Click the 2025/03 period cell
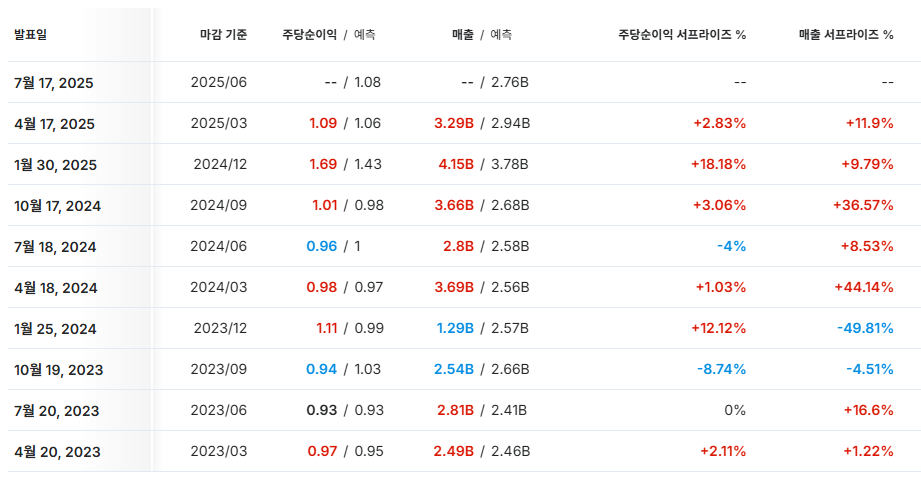 coord(219,123)
